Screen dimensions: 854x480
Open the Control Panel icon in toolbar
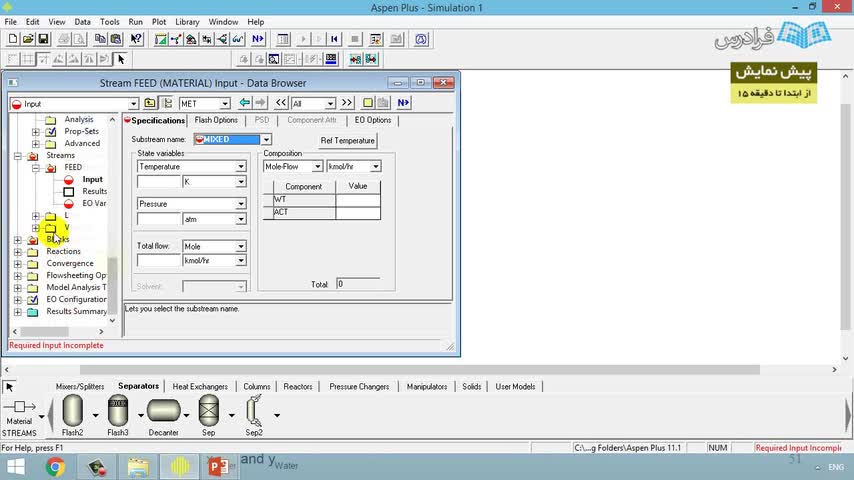click(283, 39)
